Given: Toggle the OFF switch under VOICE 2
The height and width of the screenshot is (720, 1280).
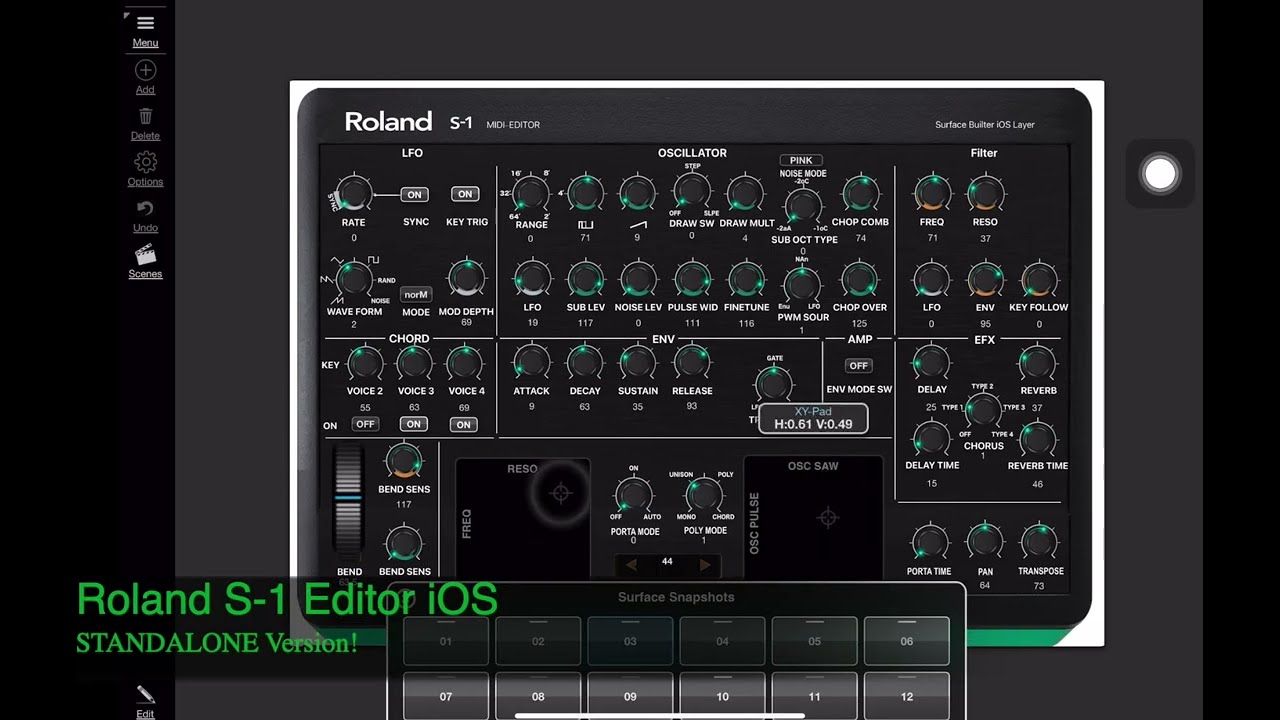Looking at the screenshot, I should tap(365, 424).
